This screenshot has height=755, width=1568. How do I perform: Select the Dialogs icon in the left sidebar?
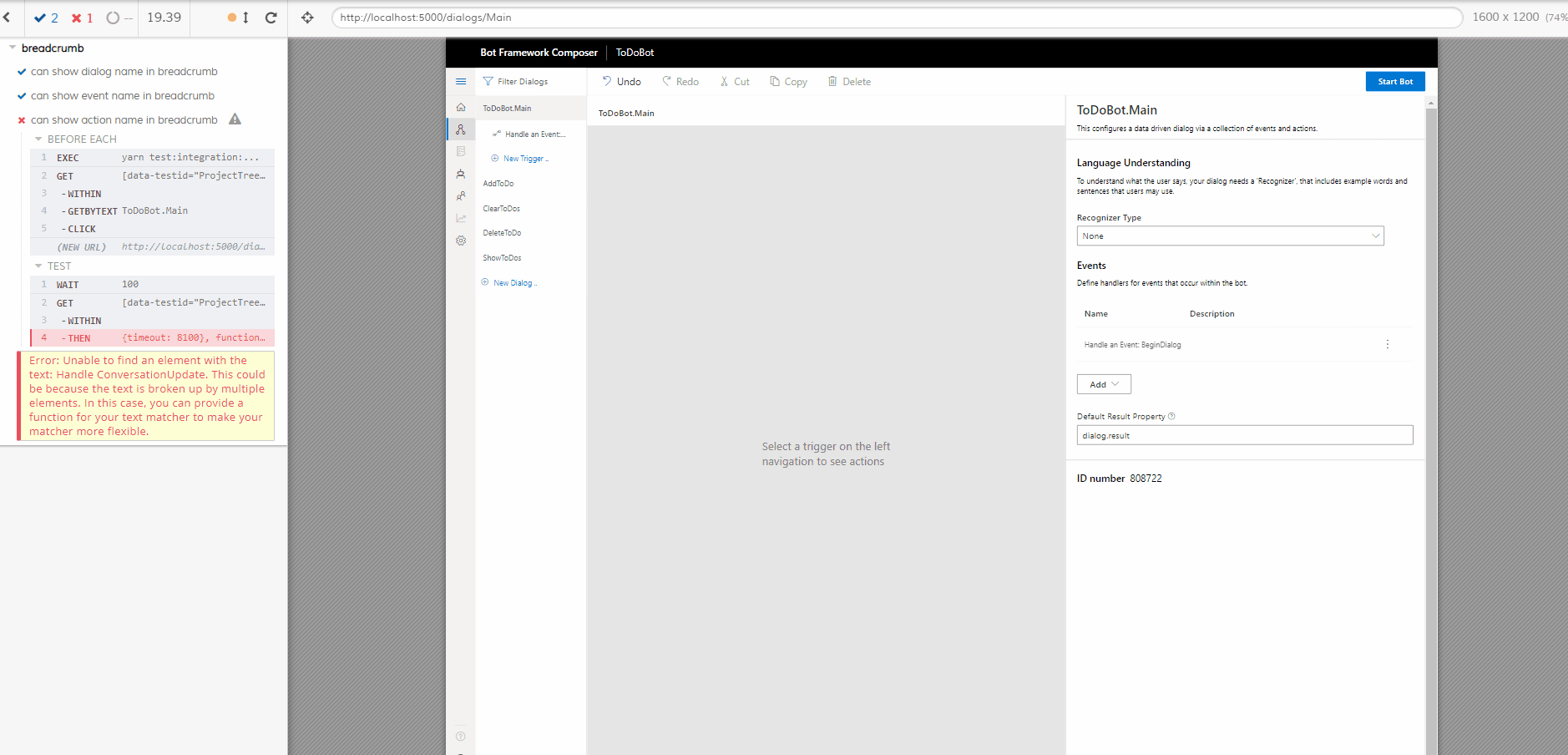click(461, 129)
